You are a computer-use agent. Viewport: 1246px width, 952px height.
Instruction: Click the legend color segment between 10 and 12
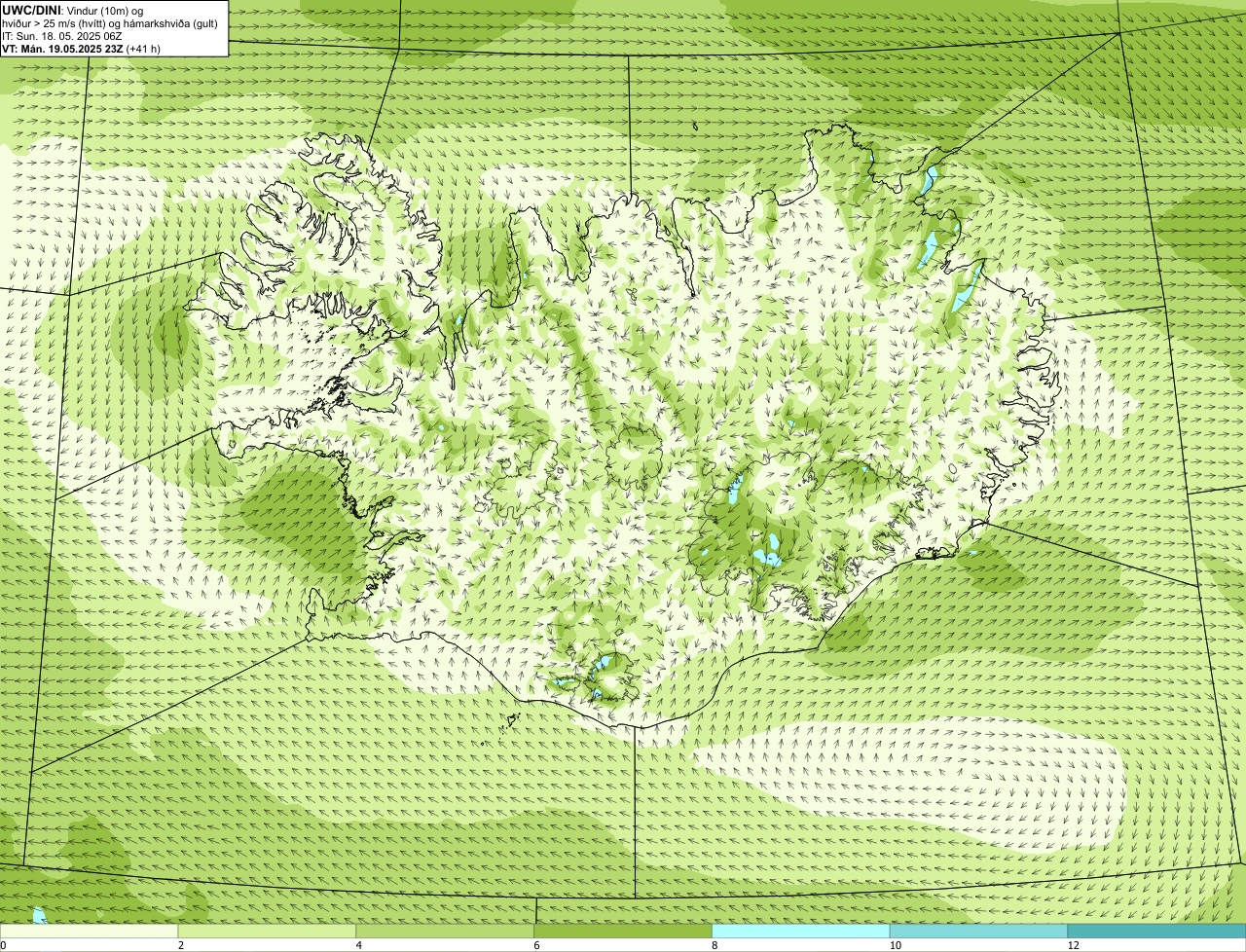[x=979, y=932]
